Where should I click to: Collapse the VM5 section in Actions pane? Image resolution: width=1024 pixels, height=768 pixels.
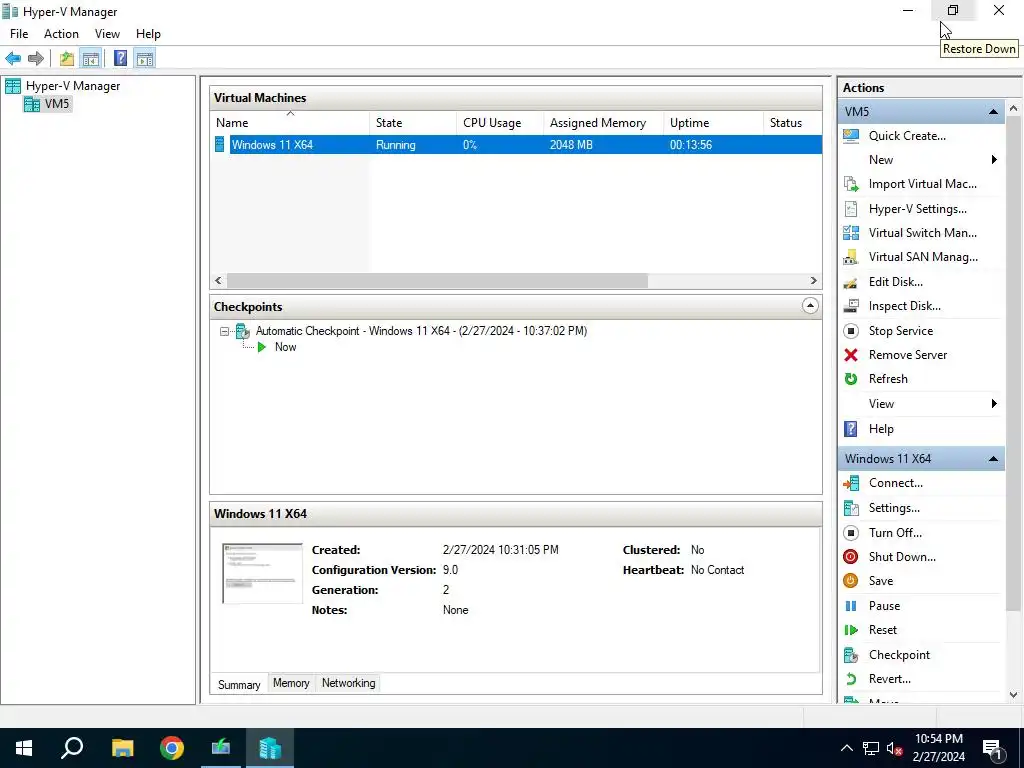993,112
